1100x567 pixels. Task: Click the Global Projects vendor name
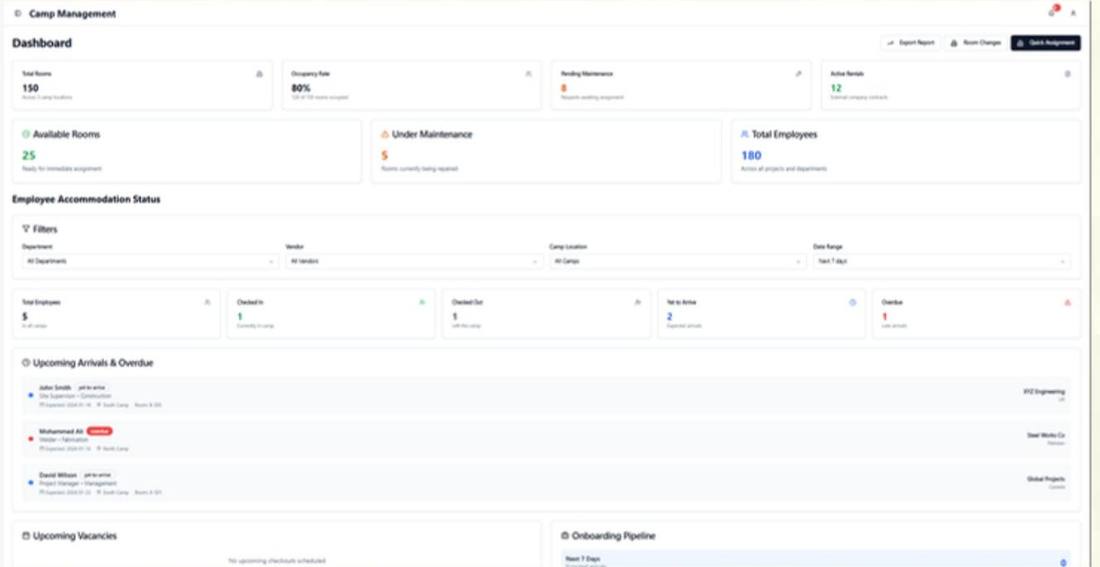click(1045, 479)
